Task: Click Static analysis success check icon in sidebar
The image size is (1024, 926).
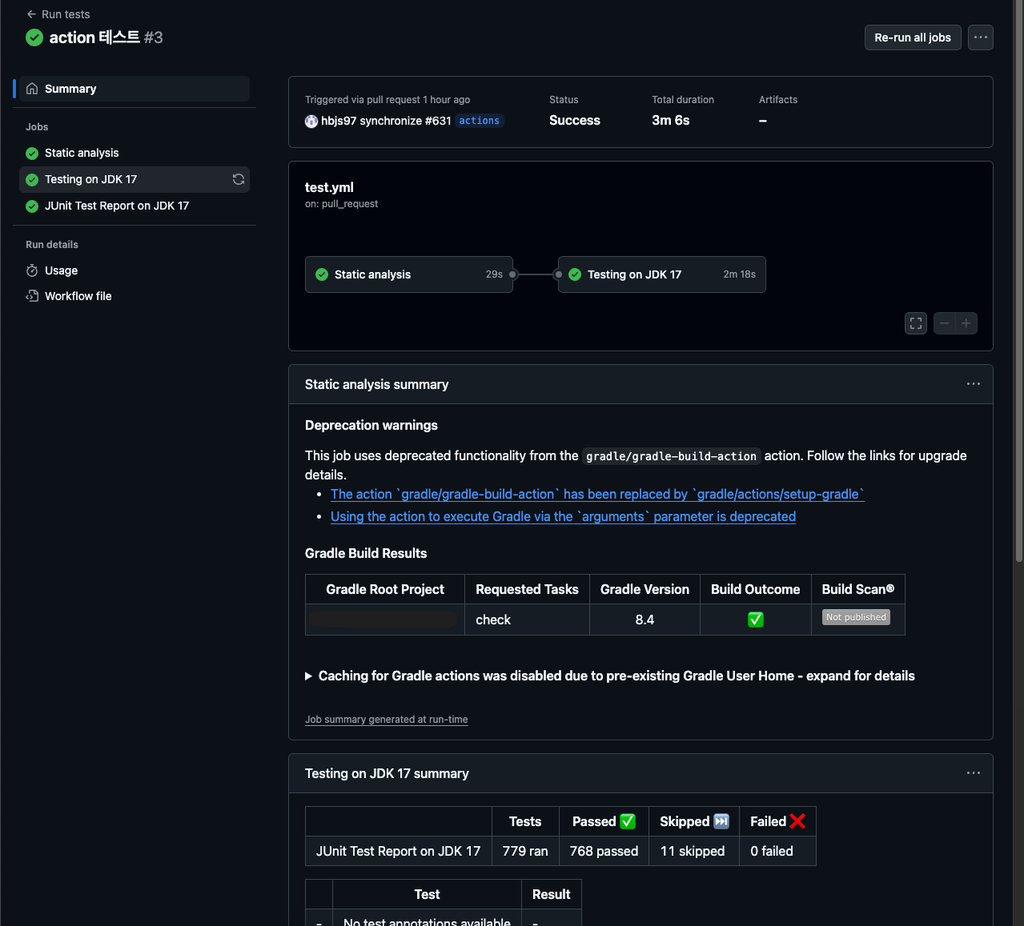Action: pos(32,153)
